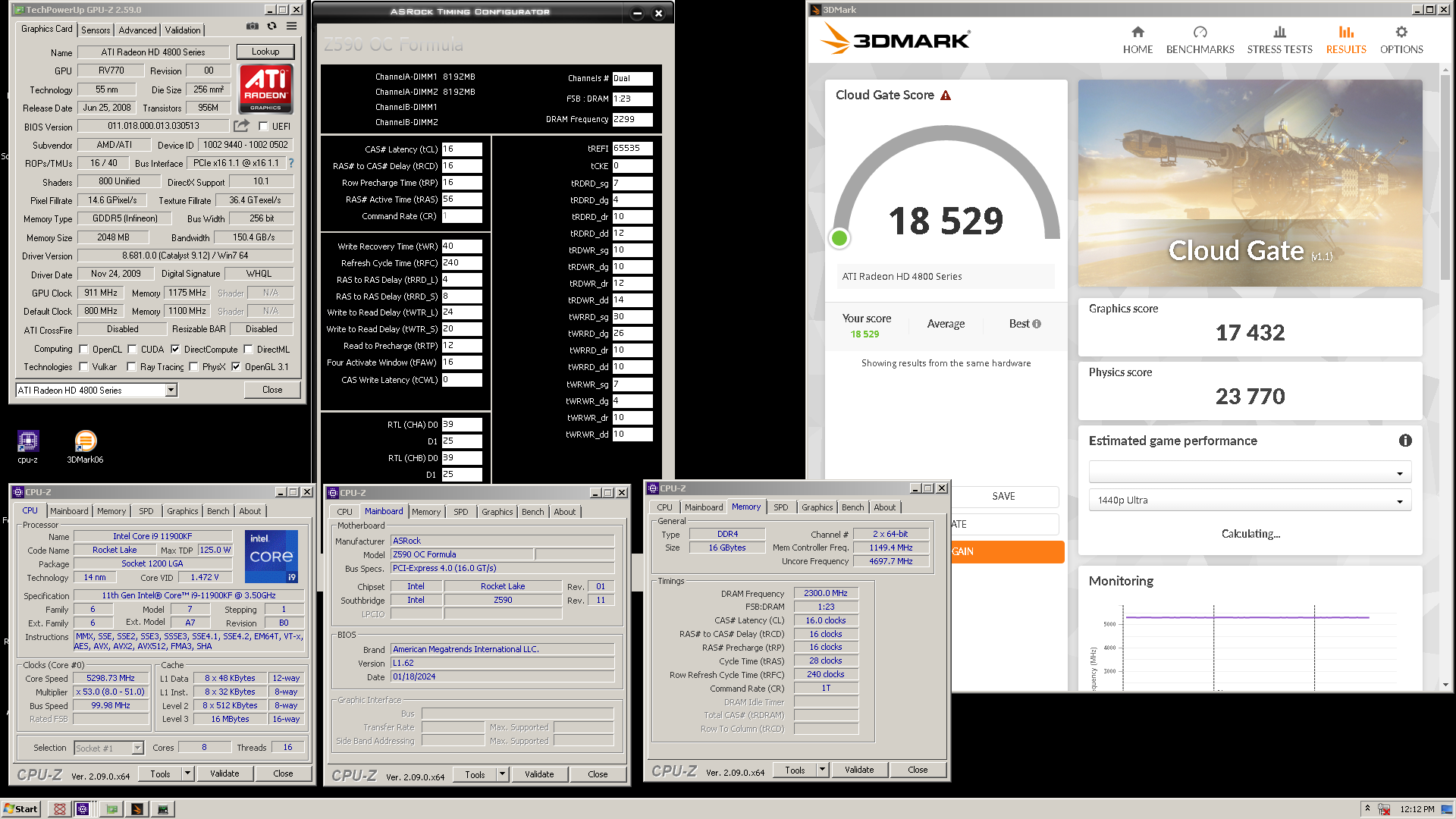Toggle the OpenGL 3.1 checkbox
Screen dimensions: 1456x819
pyautogui.click(x=236, y=367)
